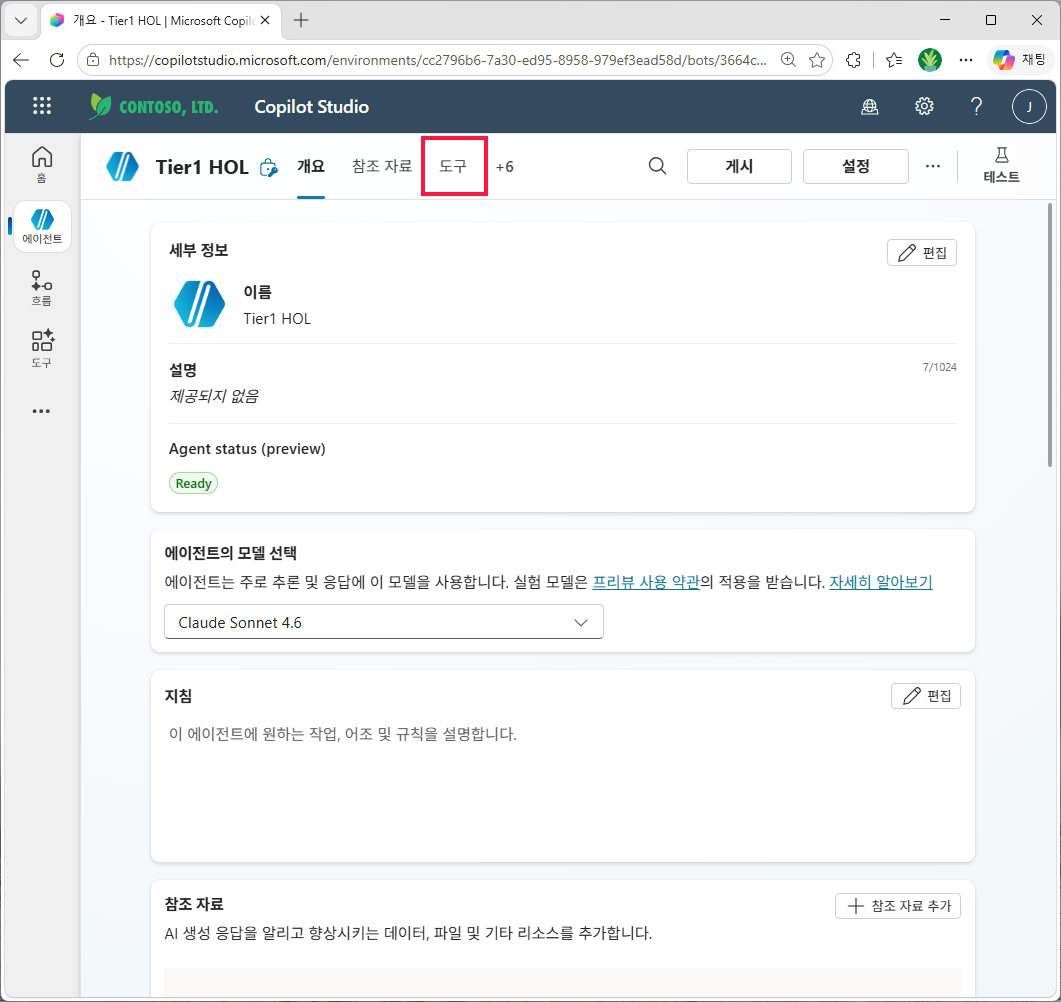The height and width of the screenshot is (1002, 1061).
Task: Open the 자세히 알아보기 link
Action: [881, 582]
